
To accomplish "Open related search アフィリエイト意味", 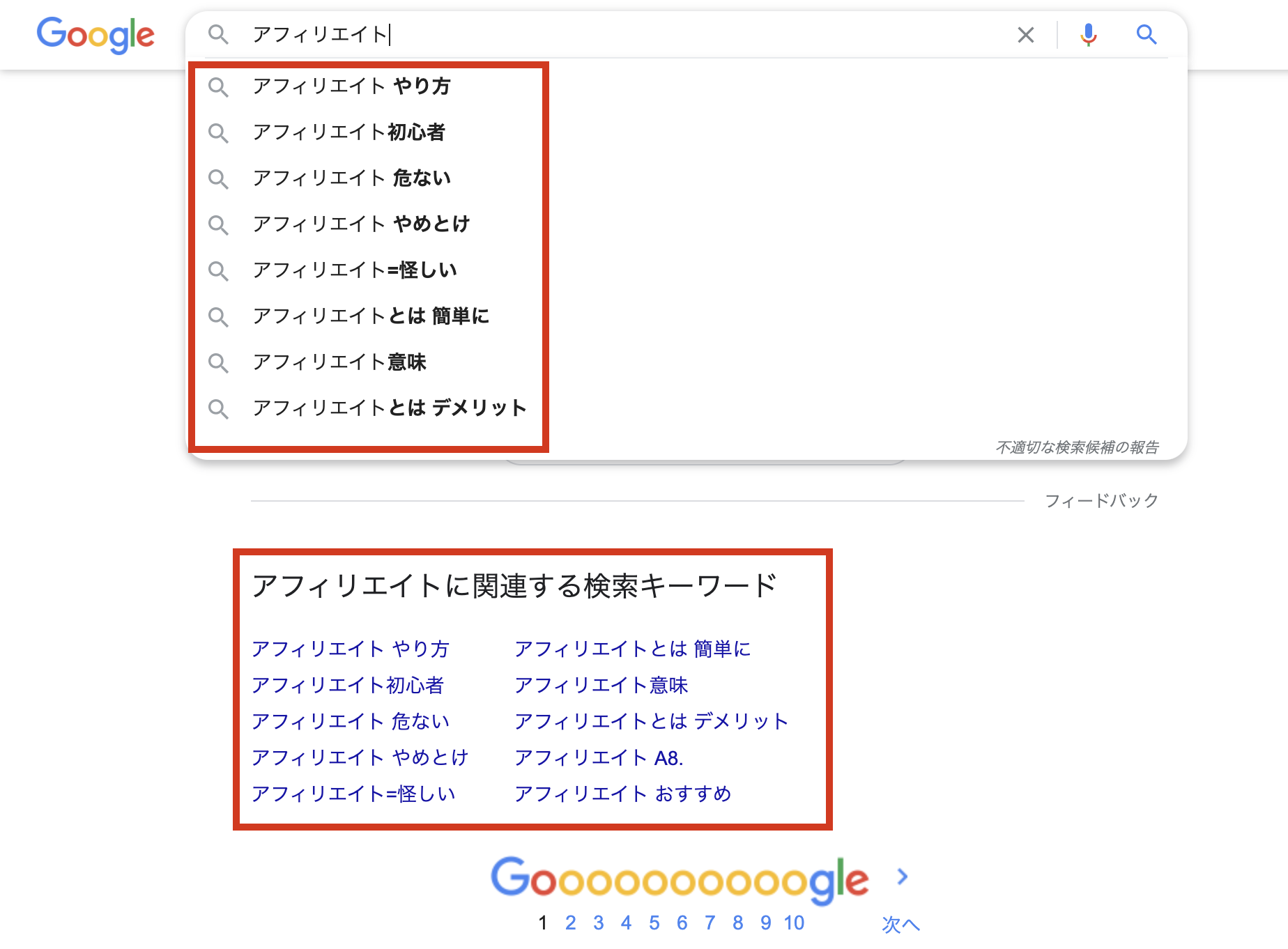I will click(601, 686).
